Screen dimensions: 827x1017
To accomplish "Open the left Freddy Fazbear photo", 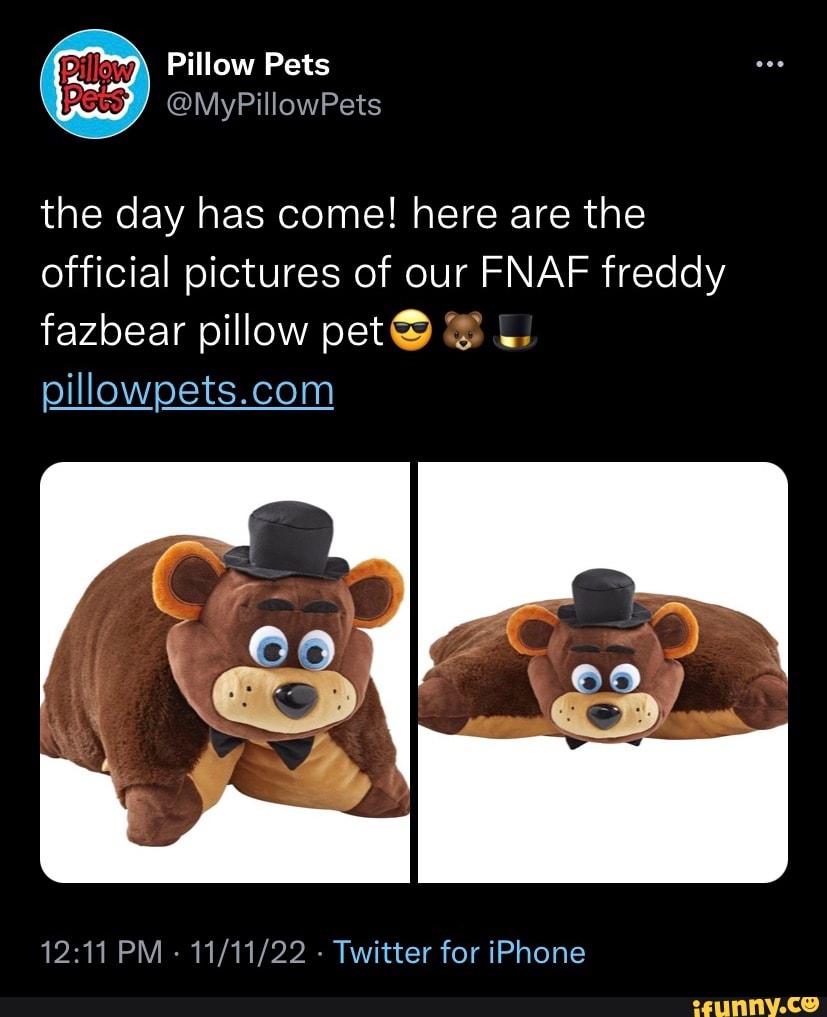I will coord(225,672).
